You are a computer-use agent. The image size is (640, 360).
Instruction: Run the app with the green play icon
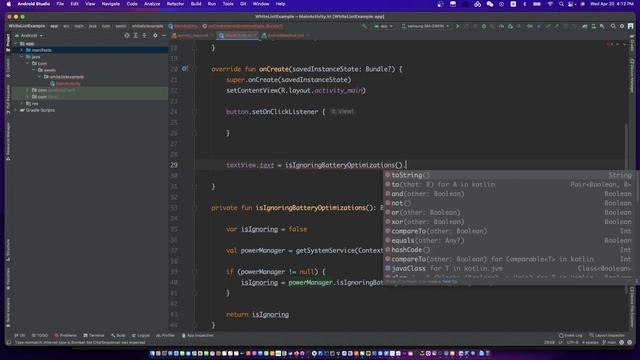(x=458, y=26)
